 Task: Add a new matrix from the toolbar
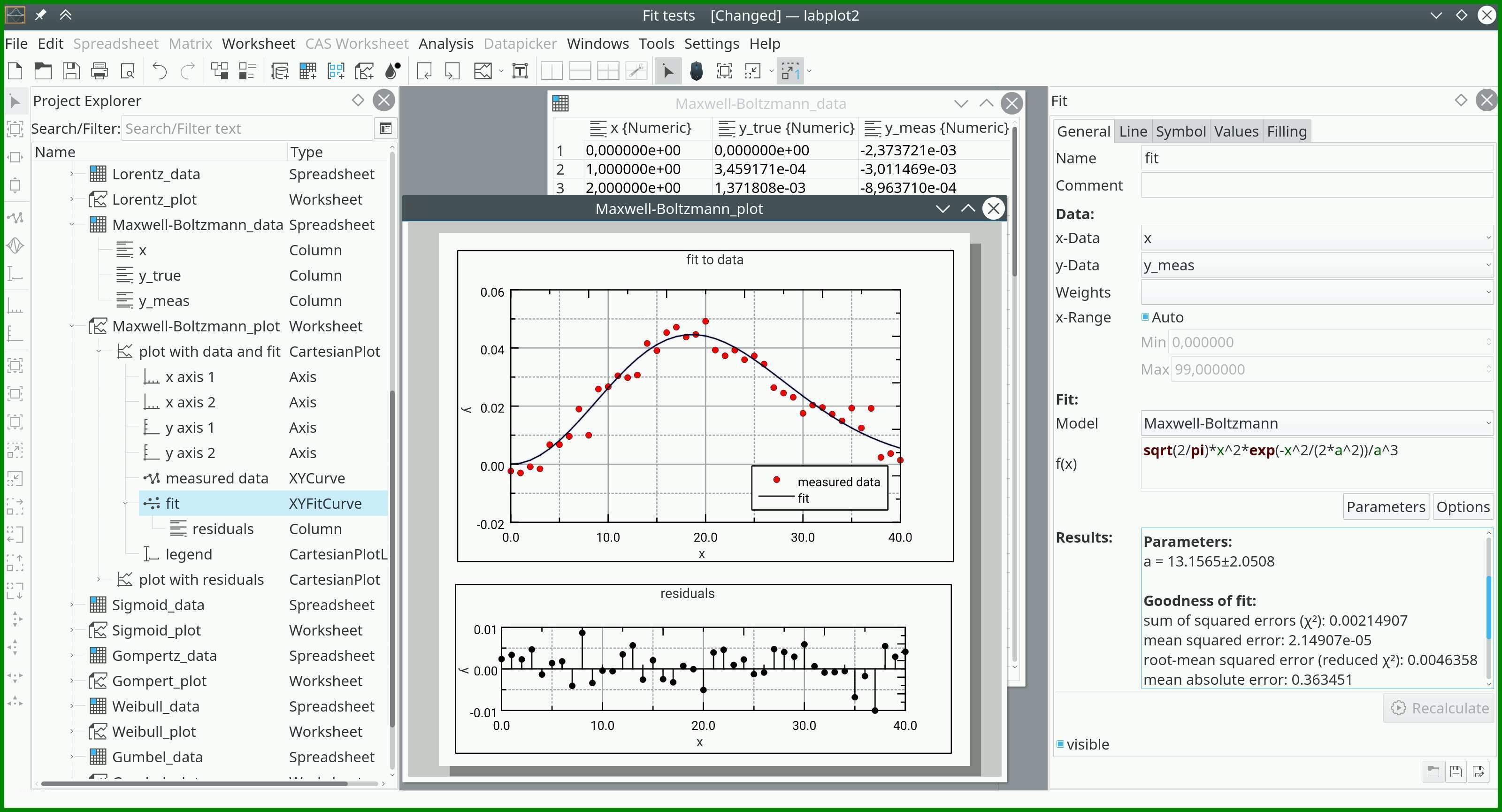pyautogui.click(x=336, y=71)
